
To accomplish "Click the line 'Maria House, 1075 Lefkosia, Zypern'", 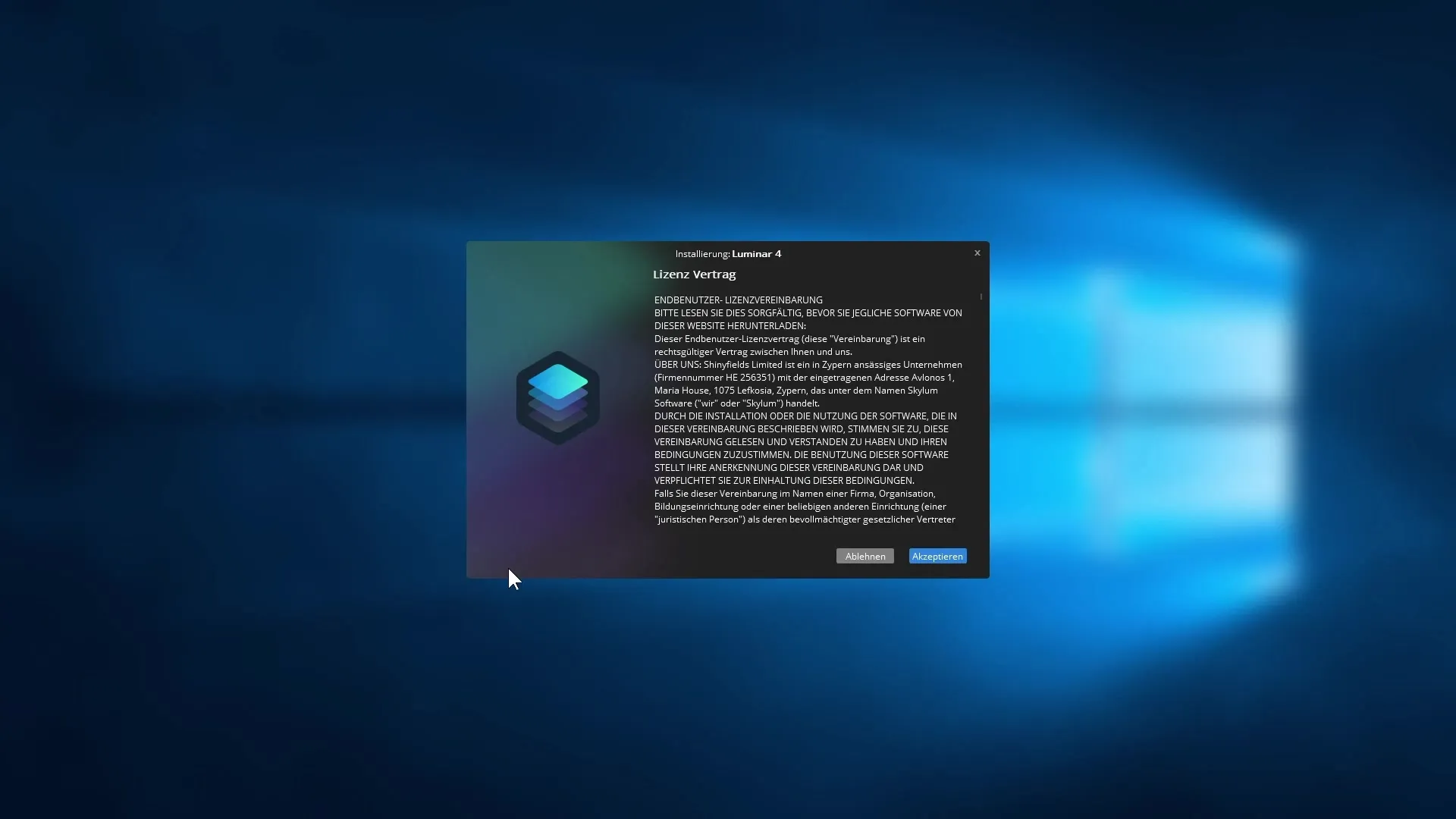I will [796, 391].
